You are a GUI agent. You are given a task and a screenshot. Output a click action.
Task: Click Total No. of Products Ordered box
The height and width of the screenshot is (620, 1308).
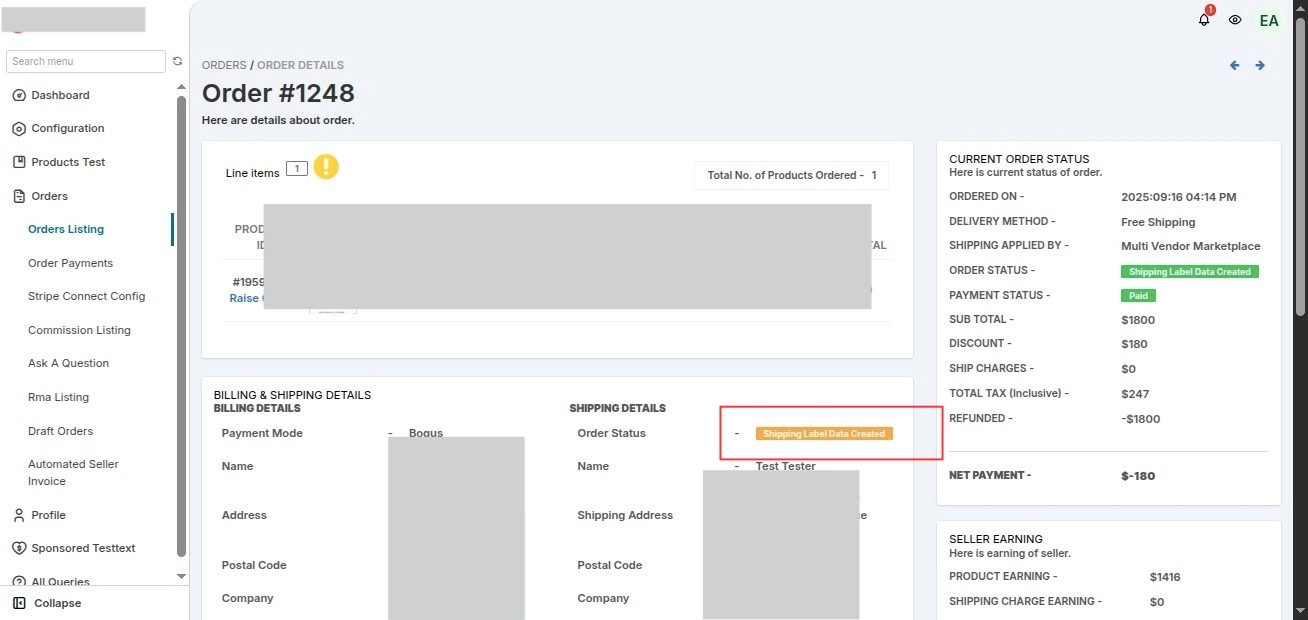(791, 175)
